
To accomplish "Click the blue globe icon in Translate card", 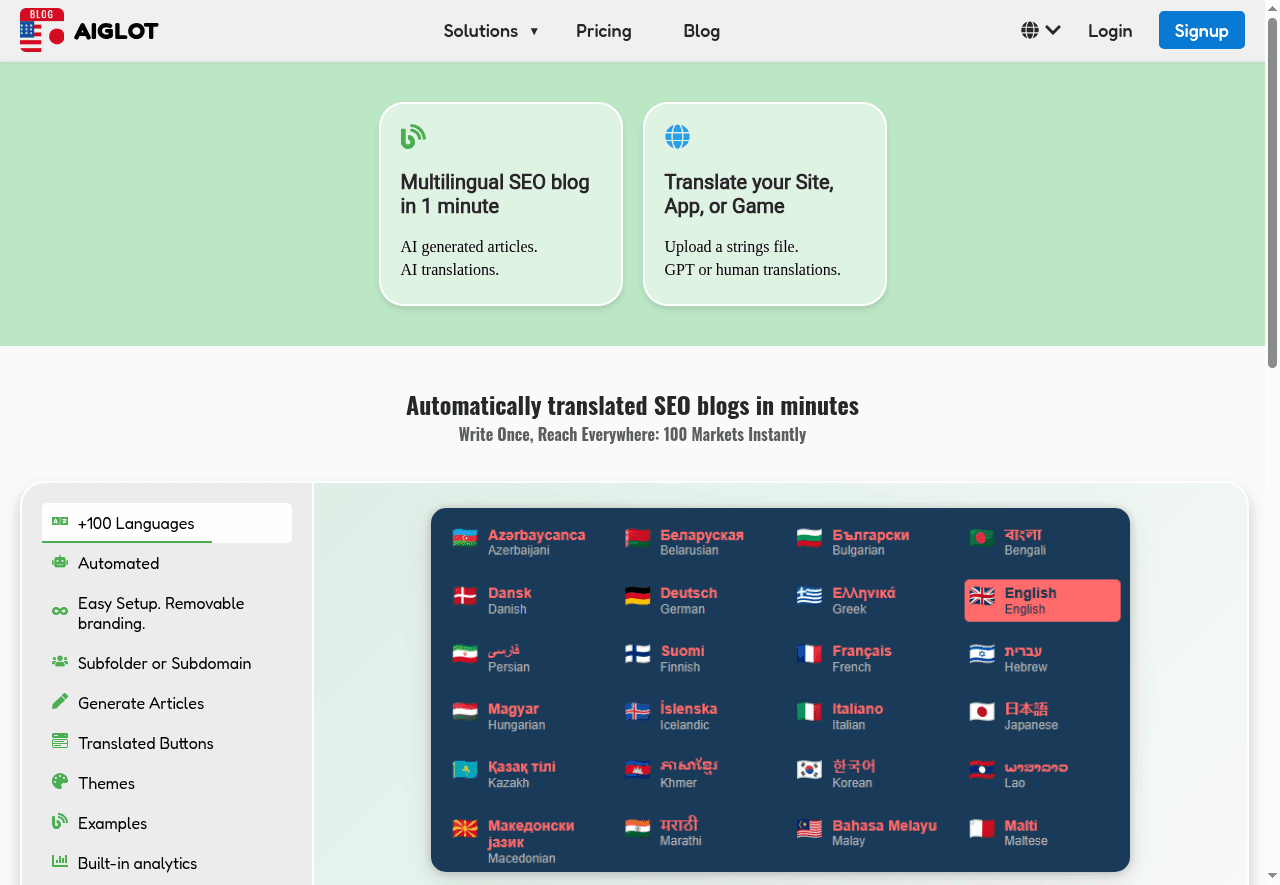I will click(x=677, y=137).
